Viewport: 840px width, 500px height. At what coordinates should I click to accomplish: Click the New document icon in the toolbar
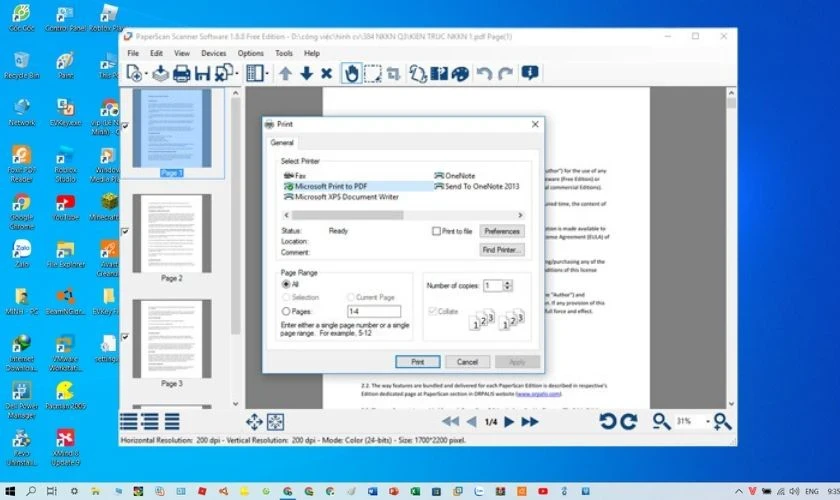(x=134, y=73)
